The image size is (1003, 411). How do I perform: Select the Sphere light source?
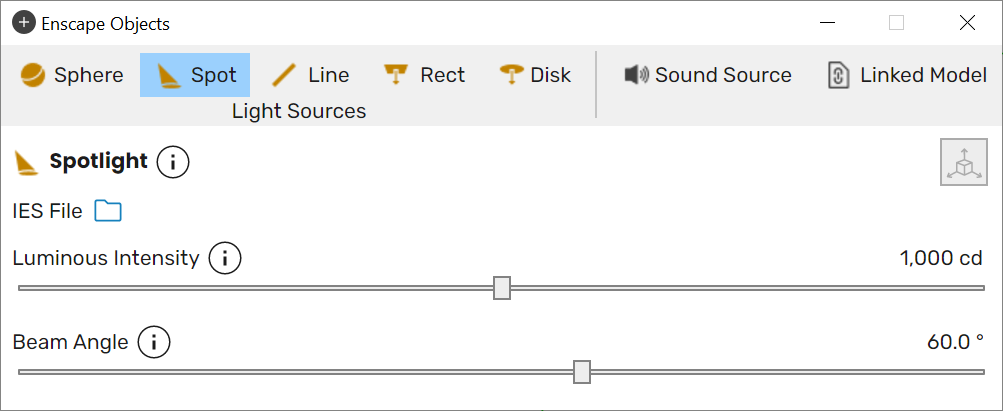(x=72, y=75)
